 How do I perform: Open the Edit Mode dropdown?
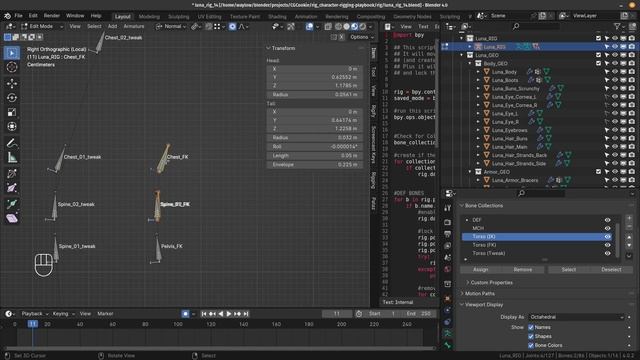[x=42, y=27]
